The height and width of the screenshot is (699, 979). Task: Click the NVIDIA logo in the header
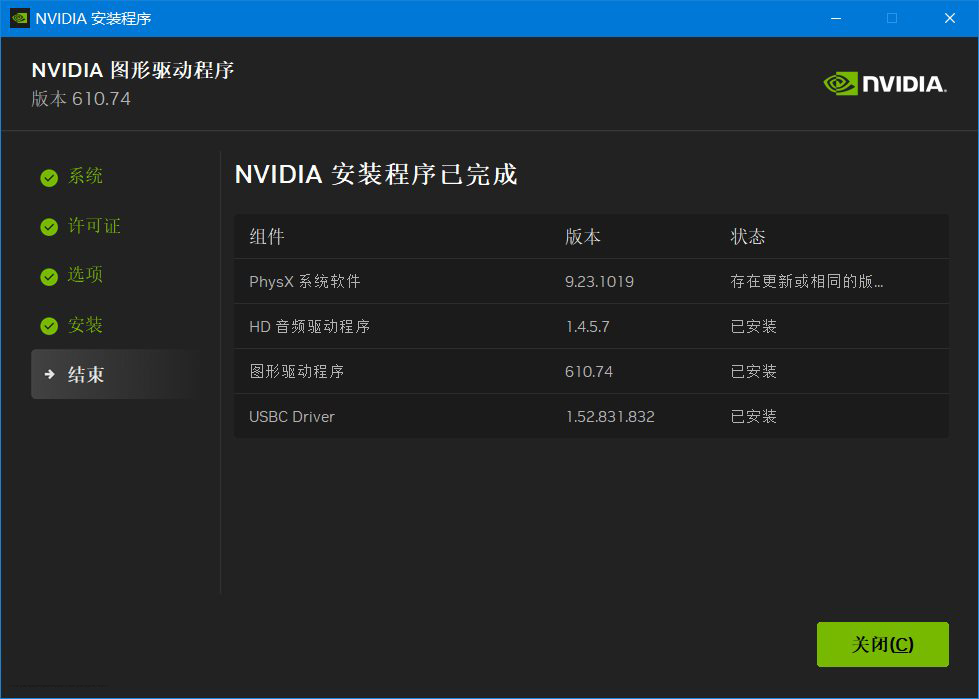[885, 84]
